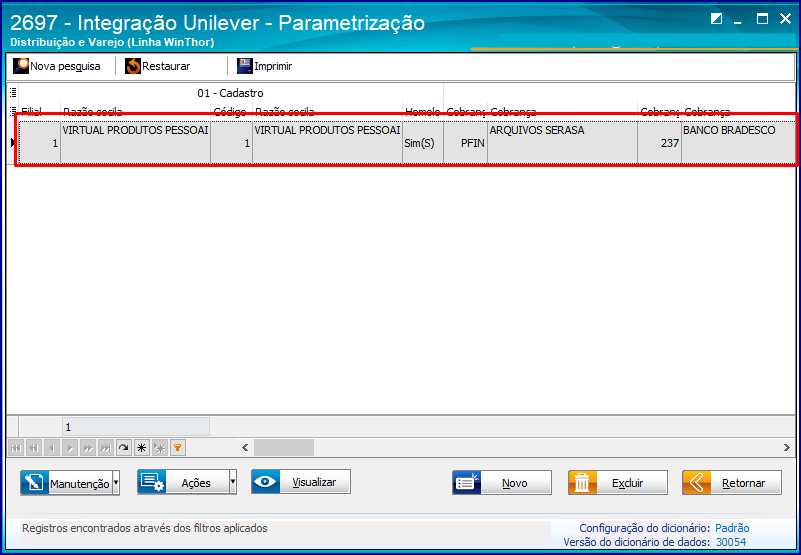Click the Nova pesquisa magnifier icon
801x555 pixels.
pos(21,66)
